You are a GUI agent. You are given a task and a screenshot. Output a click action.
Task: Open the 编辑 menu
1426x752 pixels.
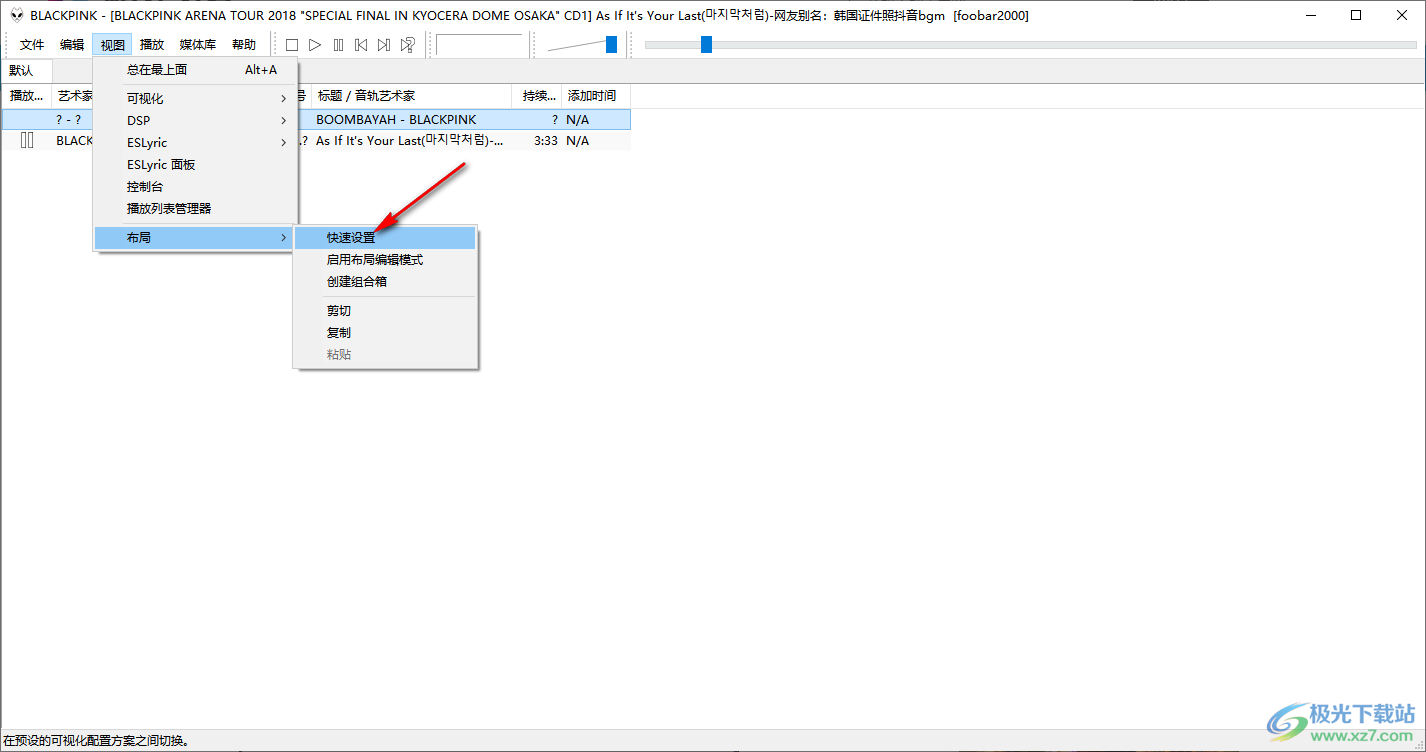72,45
